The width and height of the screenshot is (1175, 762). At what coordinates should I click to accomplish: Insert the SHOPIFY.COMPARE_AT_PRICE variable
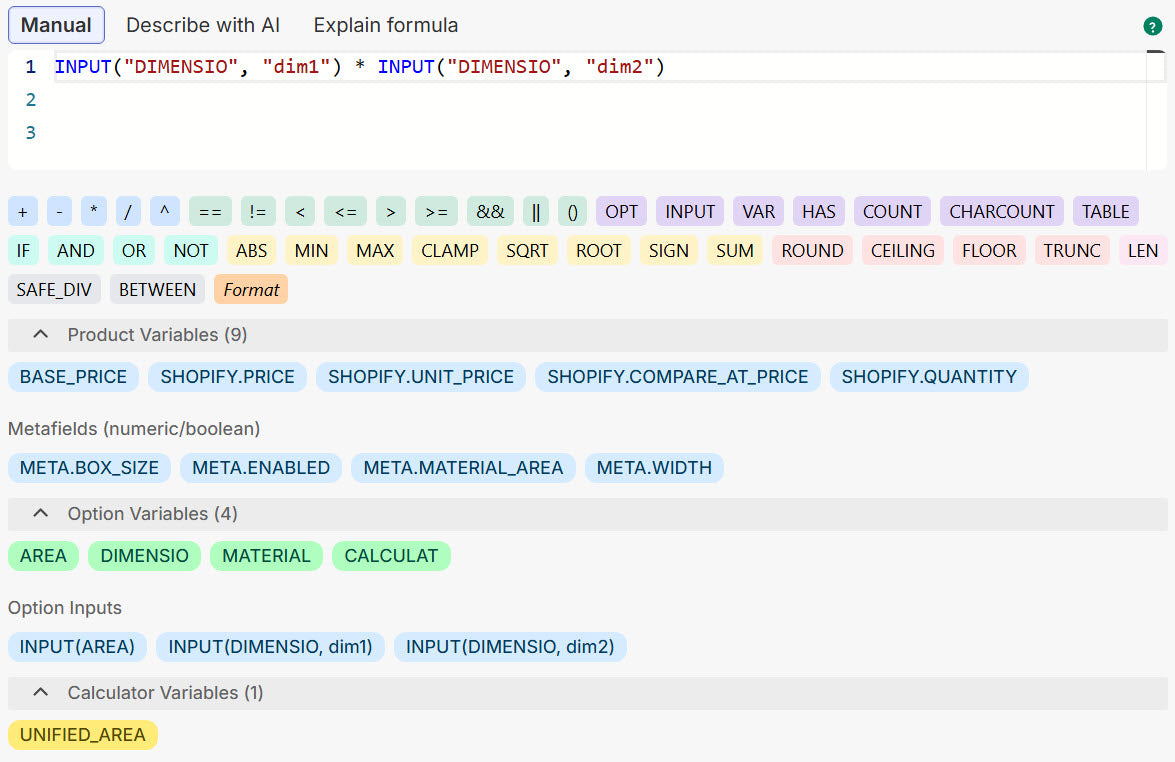click(678, 377)
